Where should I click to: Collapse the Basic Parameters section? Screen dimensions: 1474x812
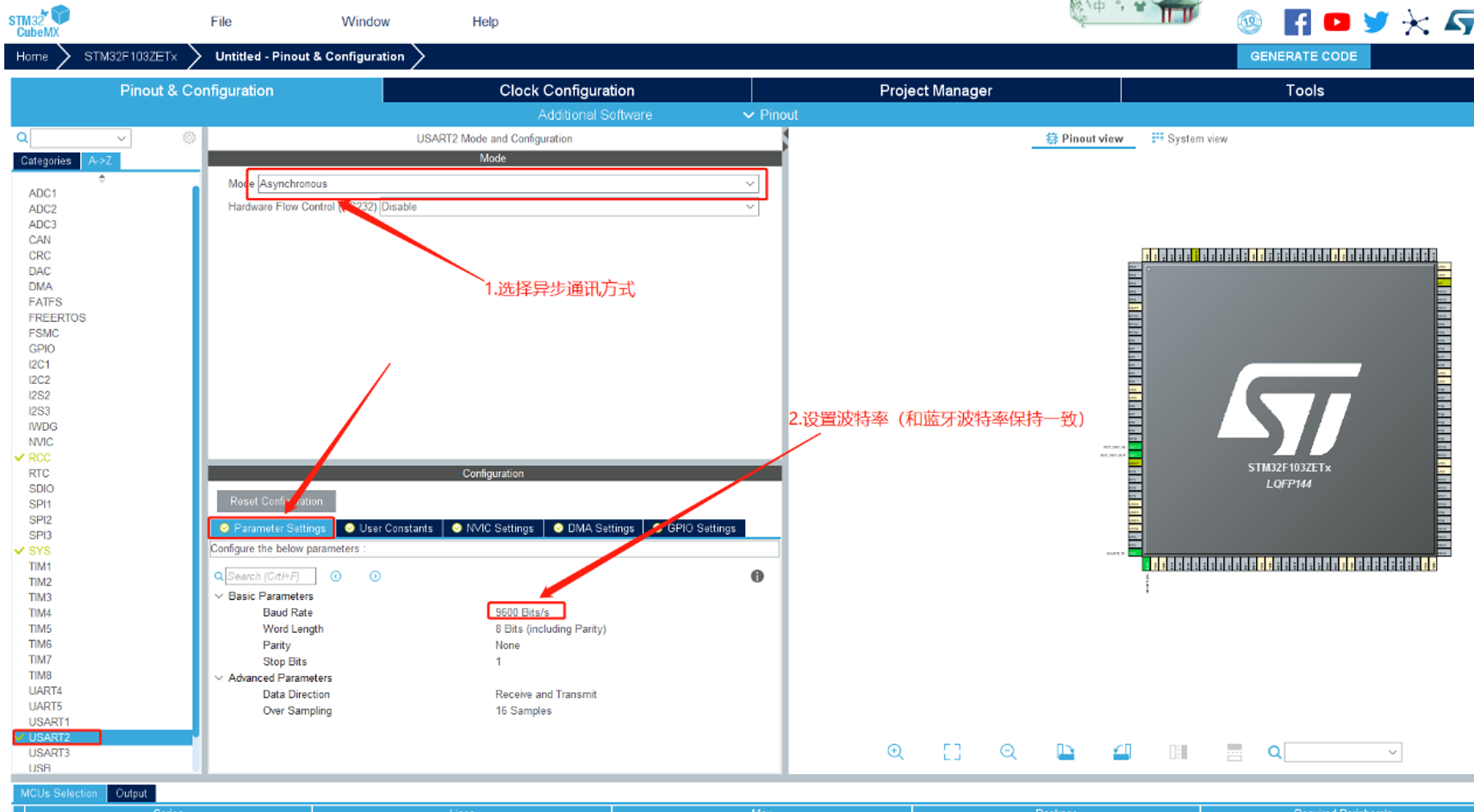219,596
